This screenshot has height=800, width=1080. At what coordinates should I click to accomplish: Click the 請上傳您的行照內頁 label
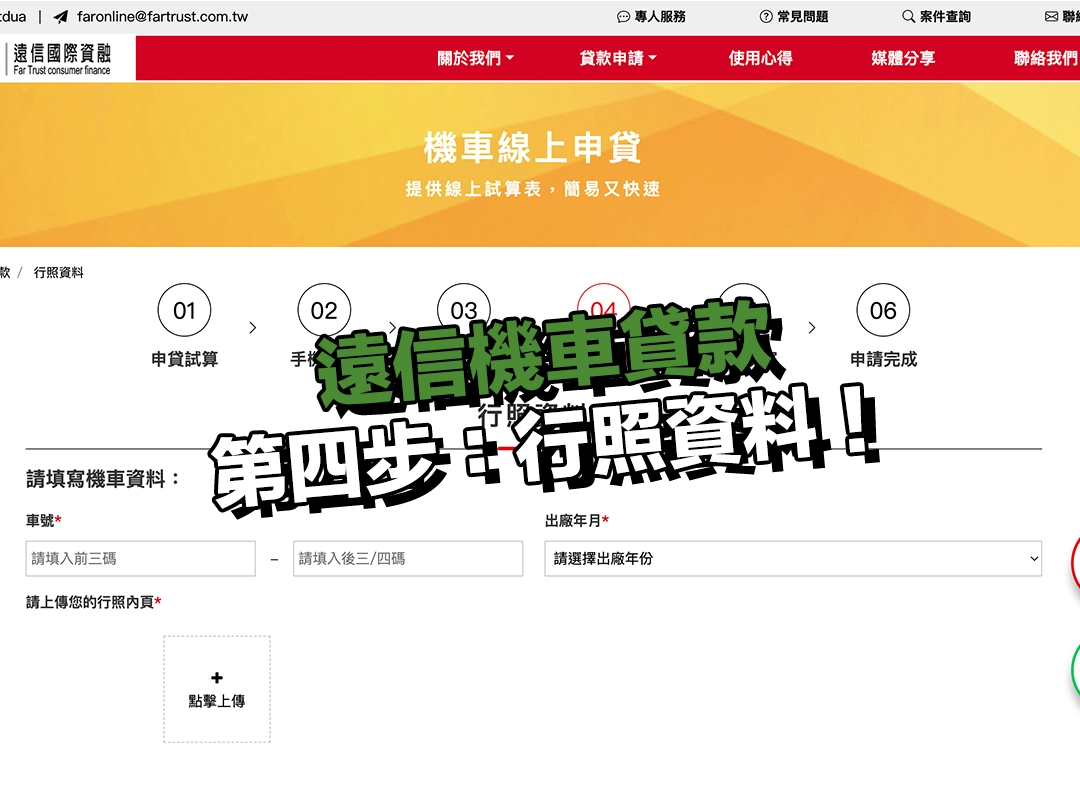pos(94,602)
